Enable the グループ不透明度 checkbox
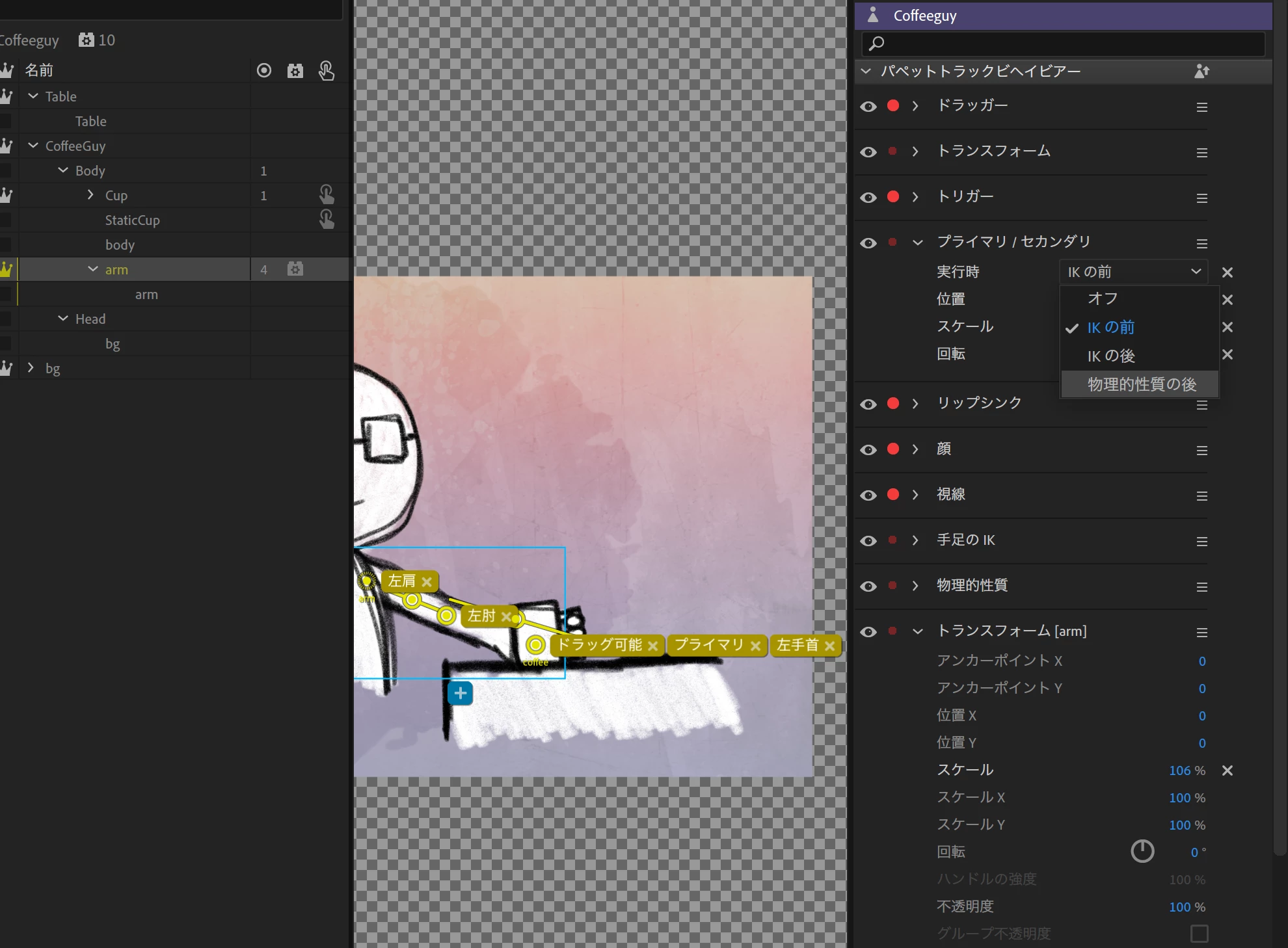1288x948 pixels. click(x=1199, y=934)
